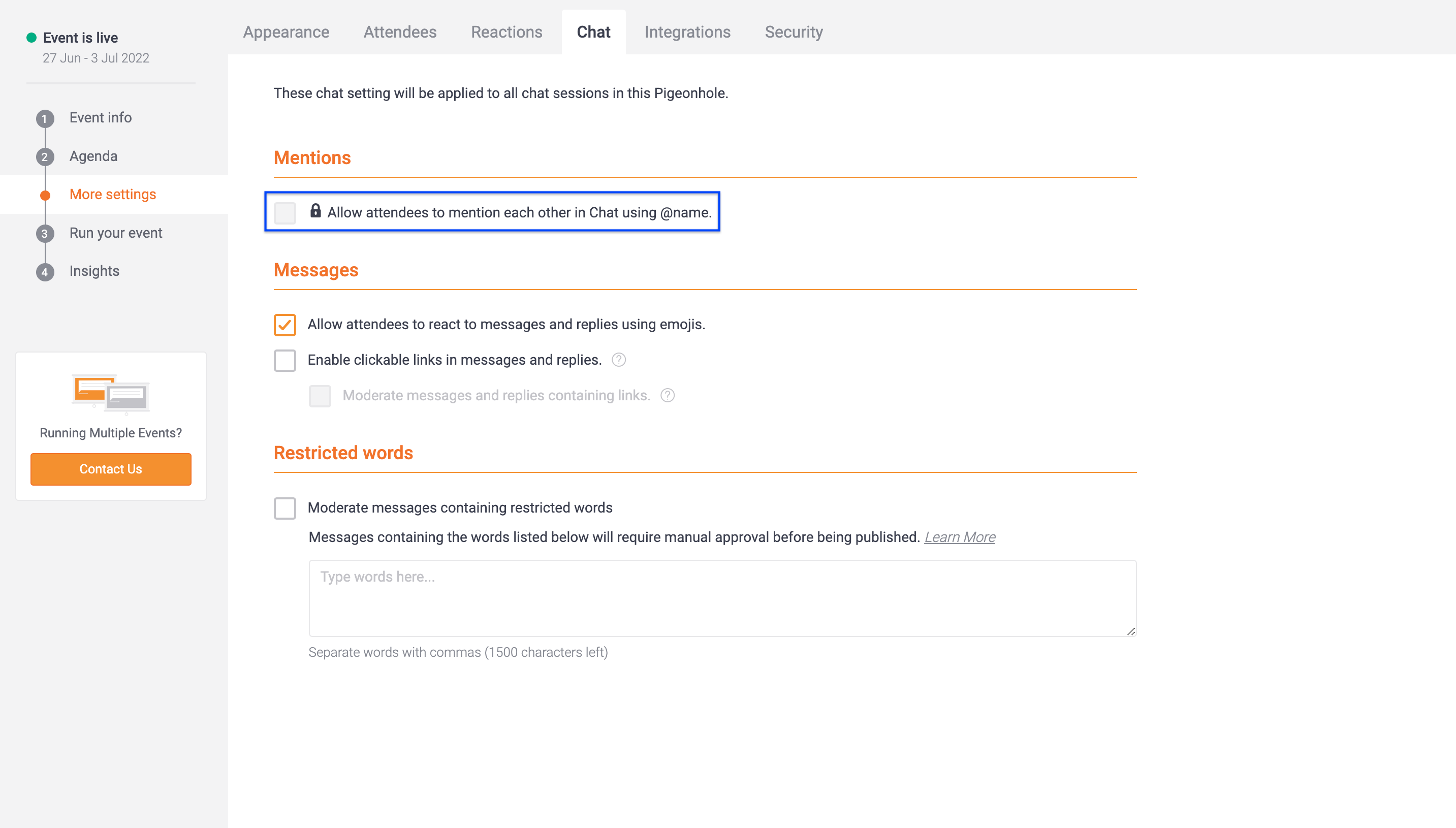
Task: Enable moderate messages containing restricted words
Action: pyautogui.click(x=285, y=508)
